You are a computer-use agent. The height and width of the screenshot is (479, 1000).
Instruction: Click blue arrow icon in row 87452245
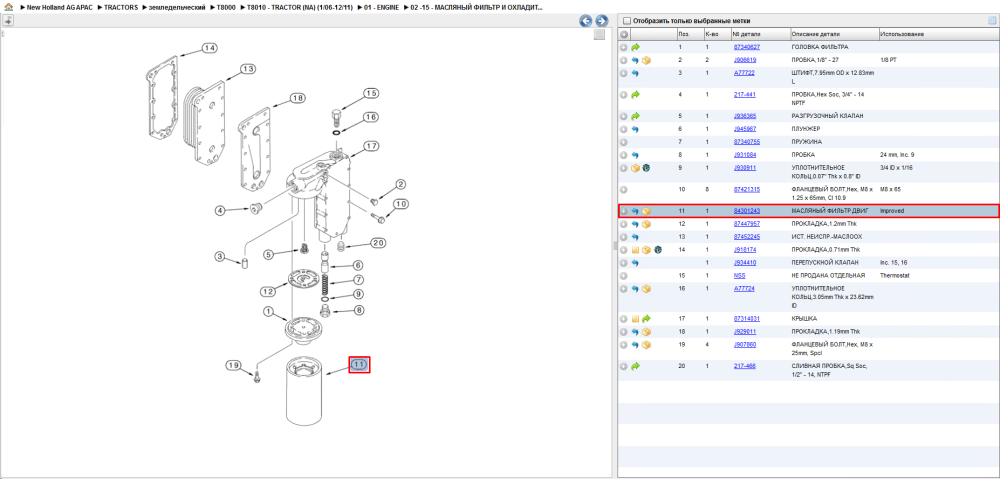pyautogui.click(x=635, y=237)
